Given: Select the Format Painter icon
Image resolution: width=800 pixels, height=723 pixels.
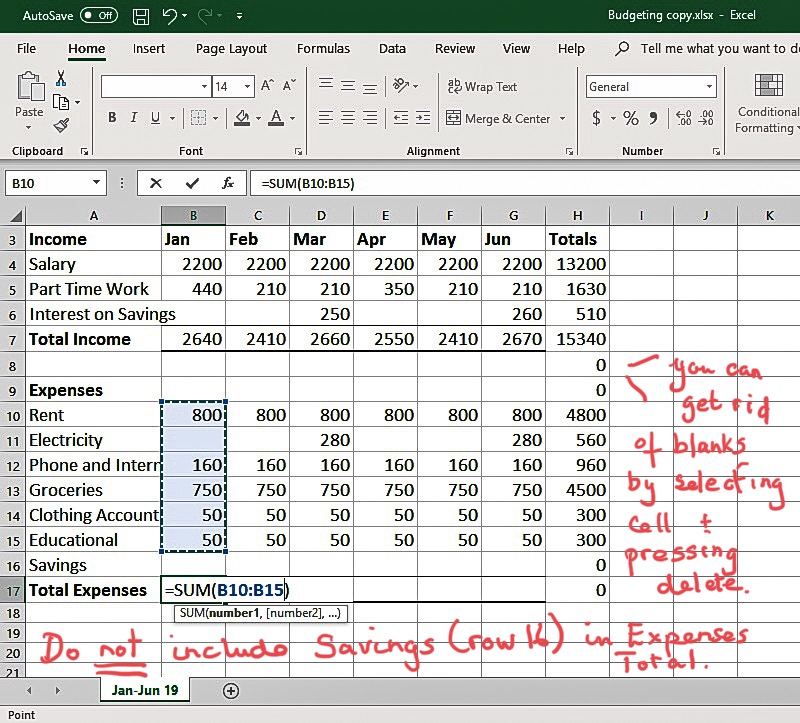Looking at the screenshot, I should point(62,125).
